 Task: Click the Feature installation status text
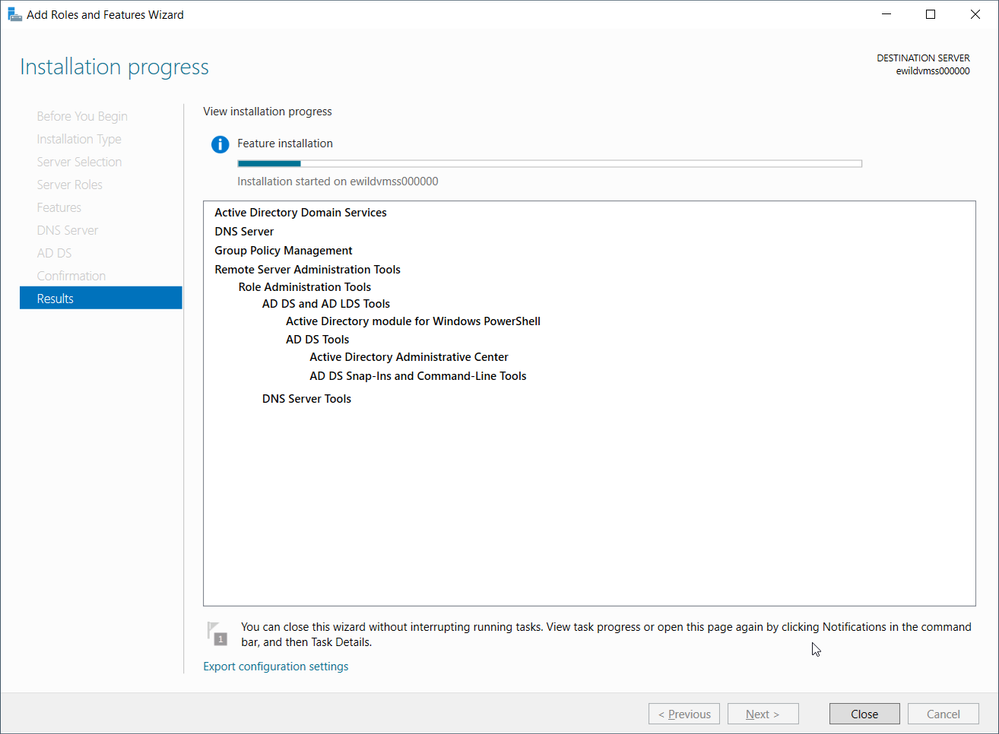[285, 144]
